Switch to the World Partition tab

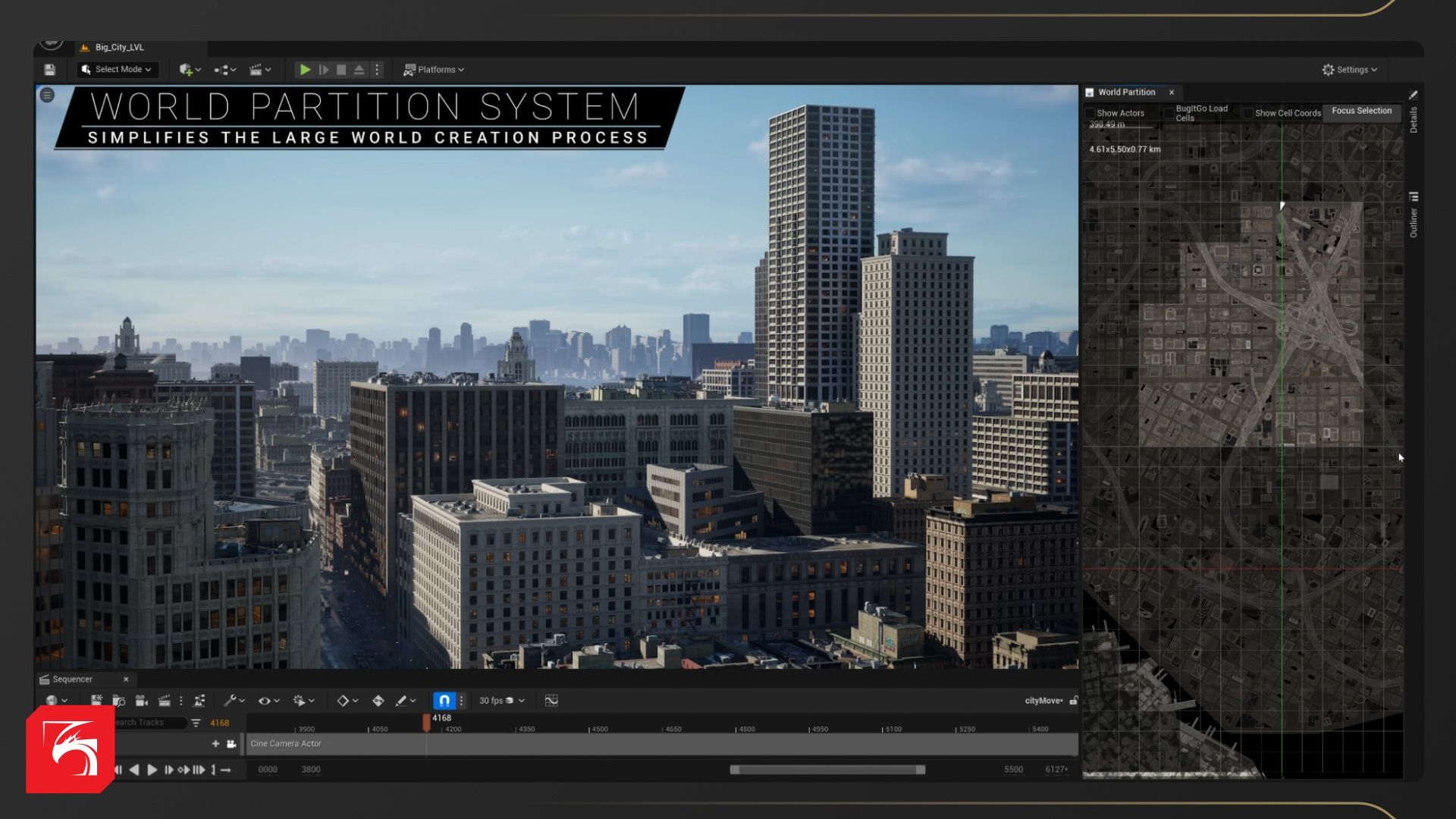[x=1126, y=93]
